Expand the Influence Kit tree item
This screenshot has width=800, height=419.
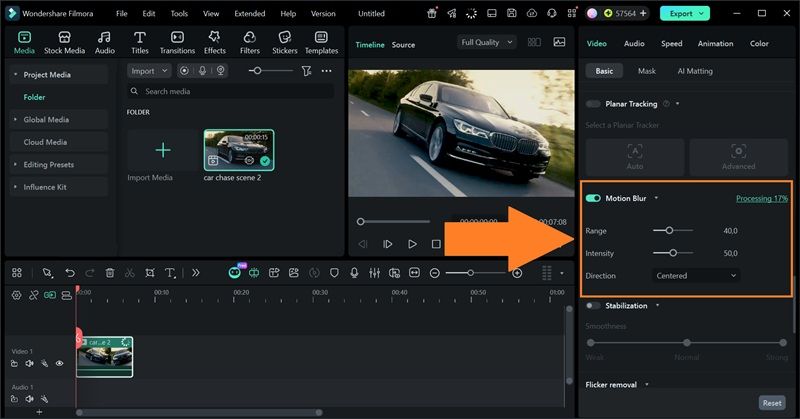(x=16, y=187)
